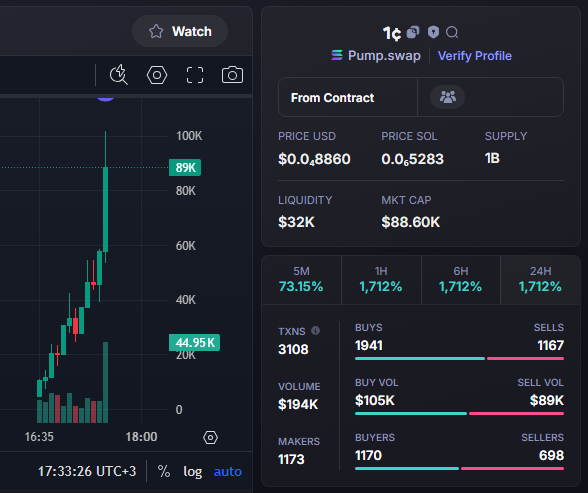Viewport: 588px width, 493px height.
Task: Click the Verify Profile link
Action: (475, 56)
